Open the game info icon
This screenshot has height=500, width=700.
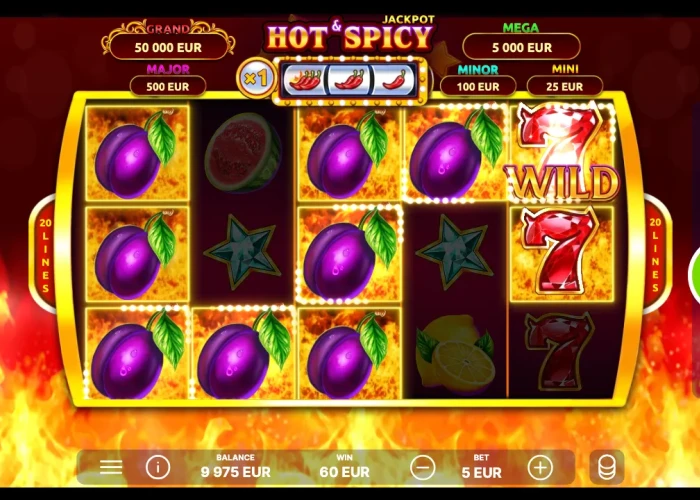158,467
